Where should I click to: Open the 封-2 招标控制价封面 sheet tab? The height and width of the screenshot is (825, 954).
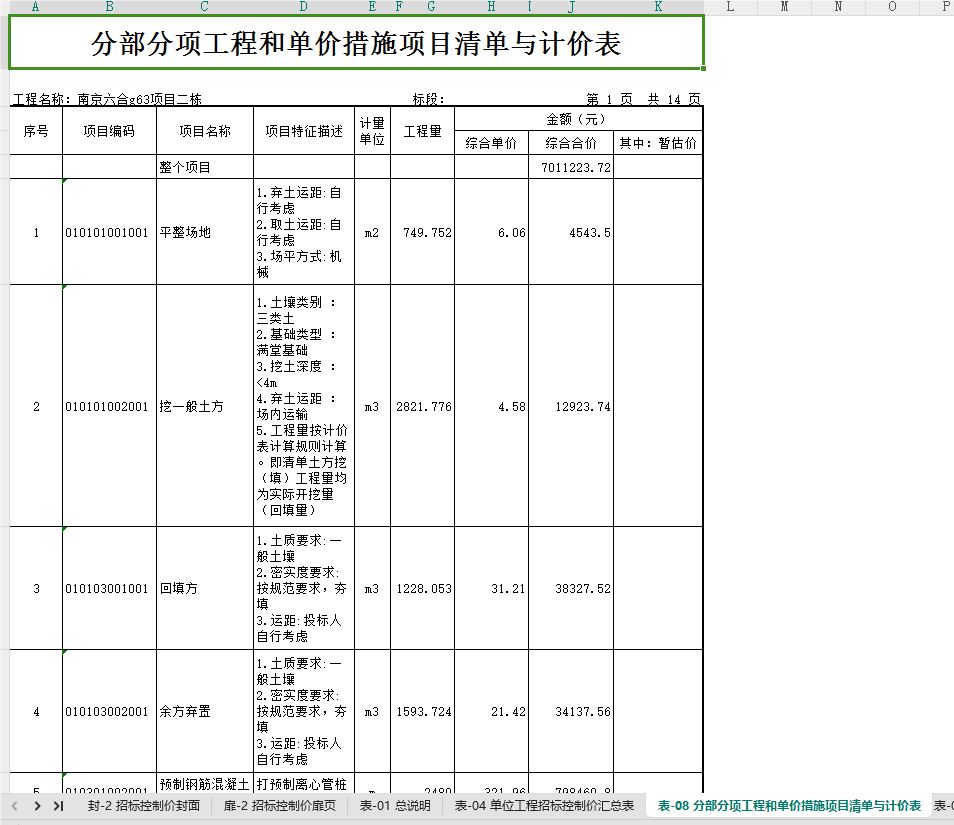144,806
